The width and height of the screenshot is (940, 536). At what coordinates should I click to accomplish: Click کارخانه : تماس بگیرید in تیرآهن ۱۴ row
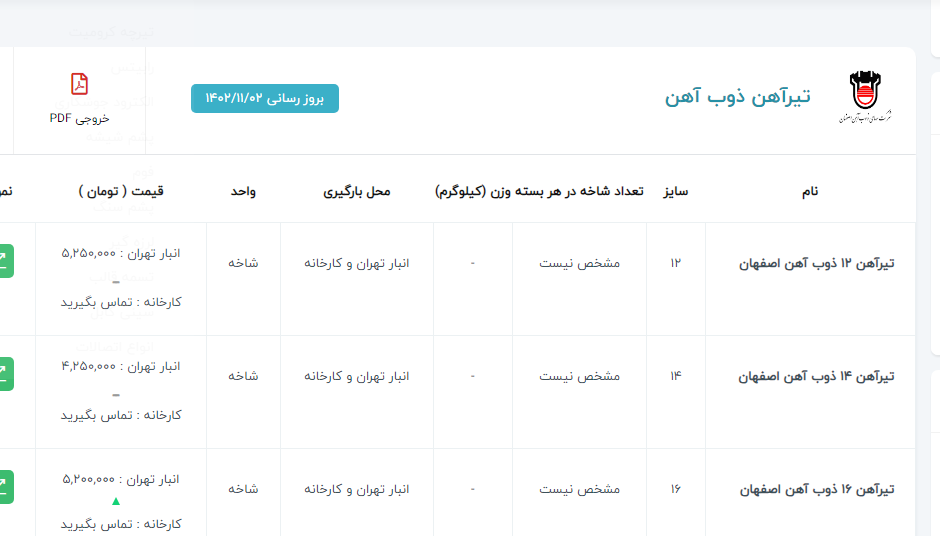pos(121,415)
